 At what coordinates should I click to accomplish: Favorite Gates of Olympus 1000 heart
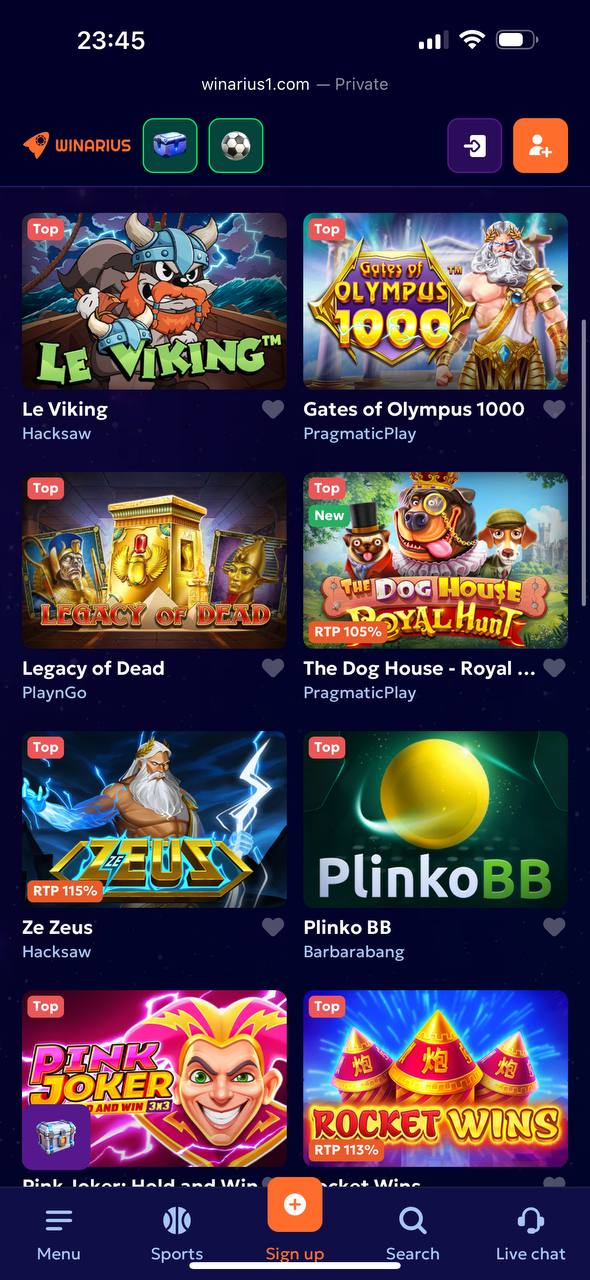point(554,409)
